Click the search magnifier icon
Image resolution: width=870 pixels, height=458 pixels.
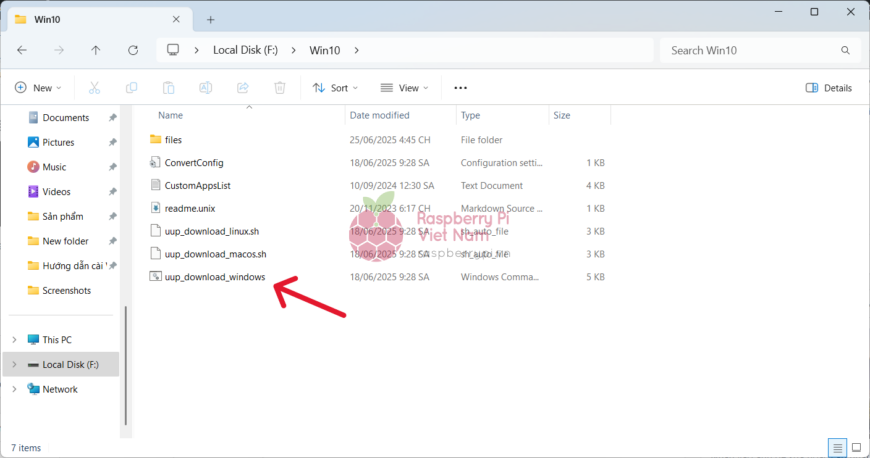(x=845, y=51)
